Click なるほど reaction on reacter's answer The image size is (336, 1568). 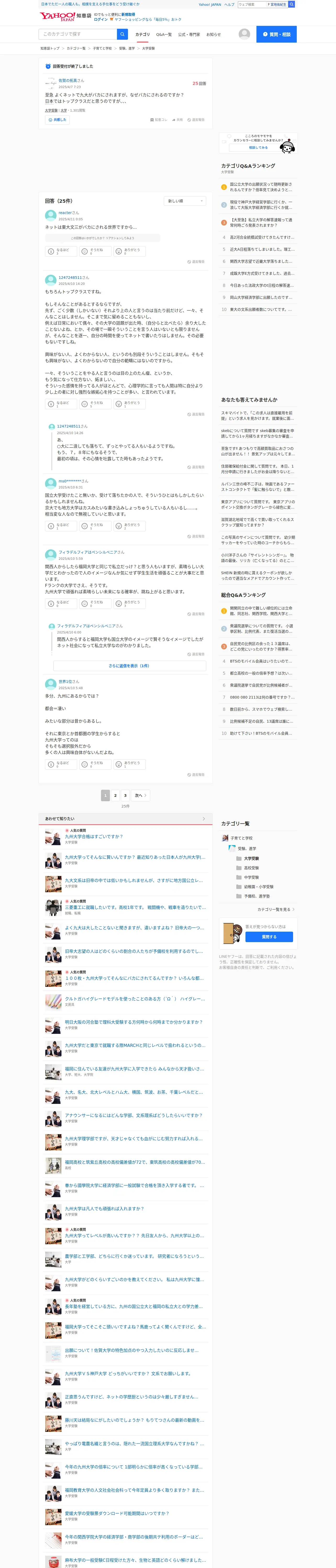[61, 251]
